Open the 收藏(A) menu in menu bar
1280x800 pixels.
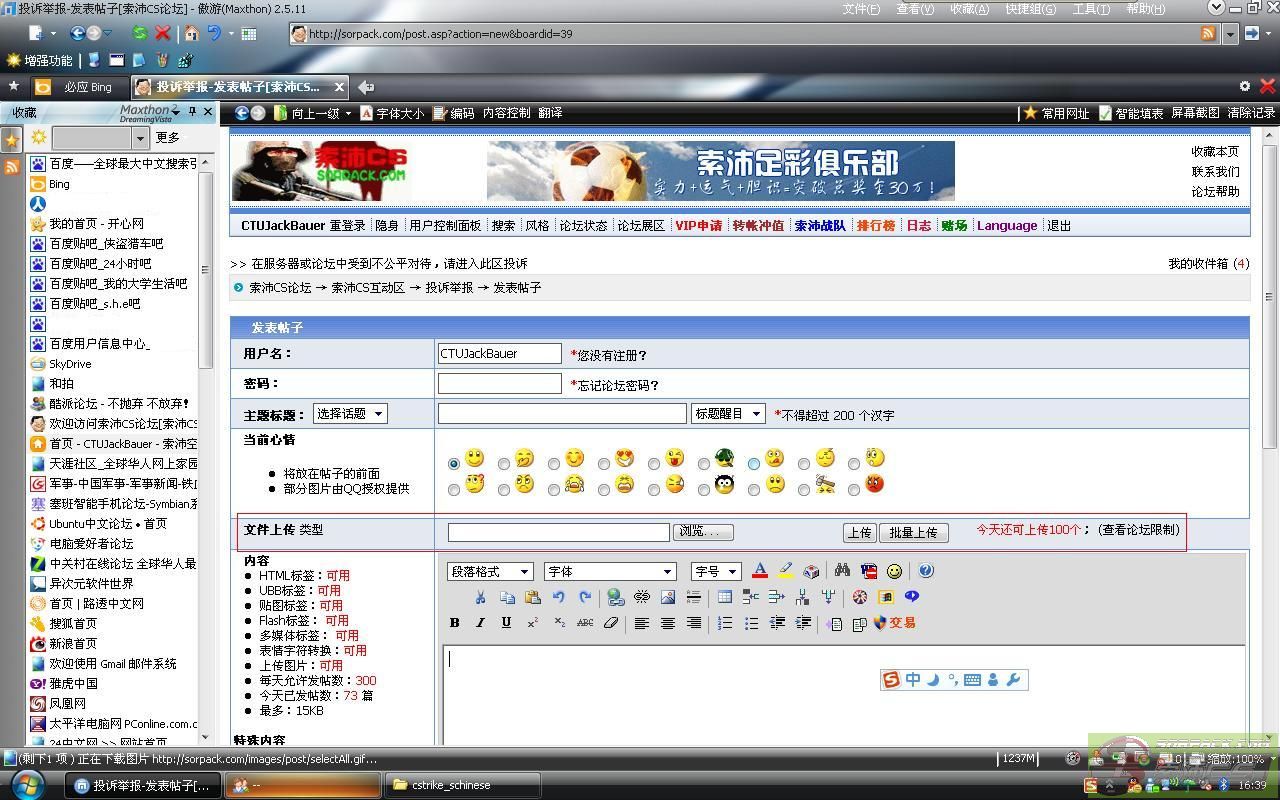(968, 9)
